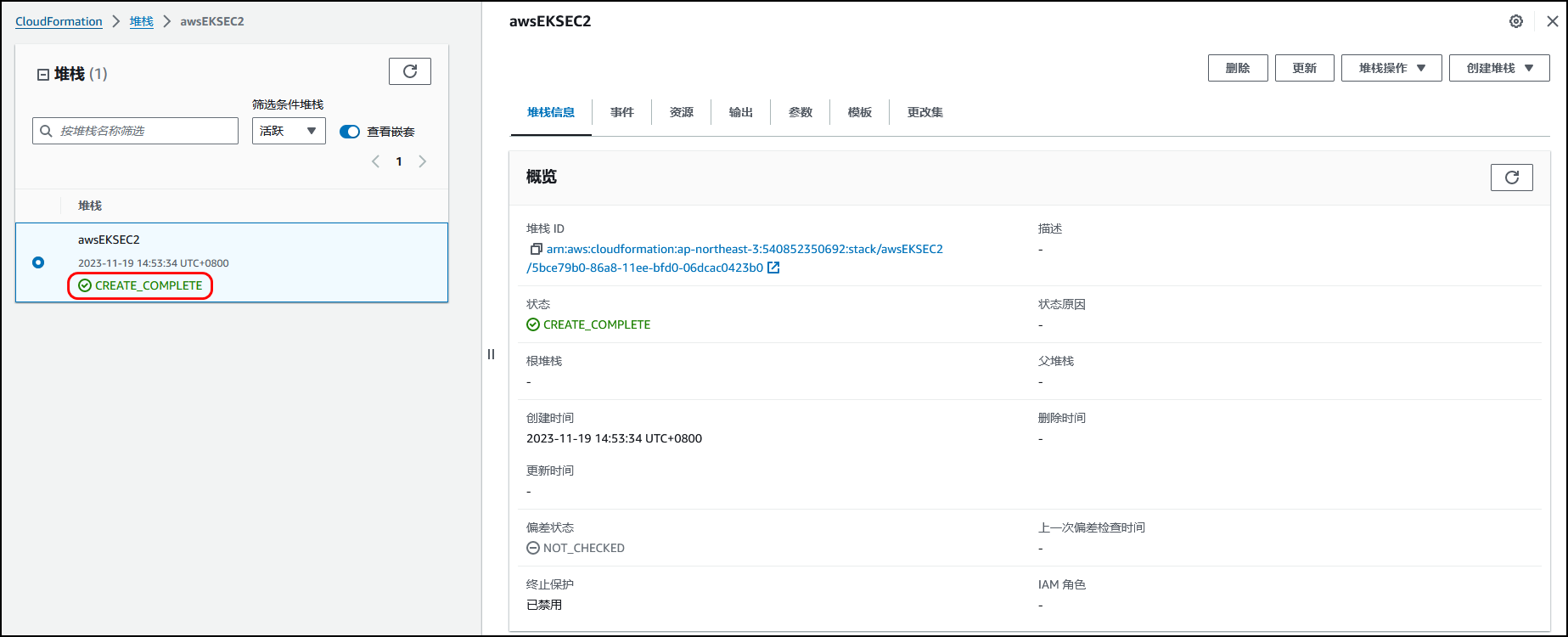1568x637 pixels.
Task: Open the settings gear icon
Action: (x=1516, y=21)
